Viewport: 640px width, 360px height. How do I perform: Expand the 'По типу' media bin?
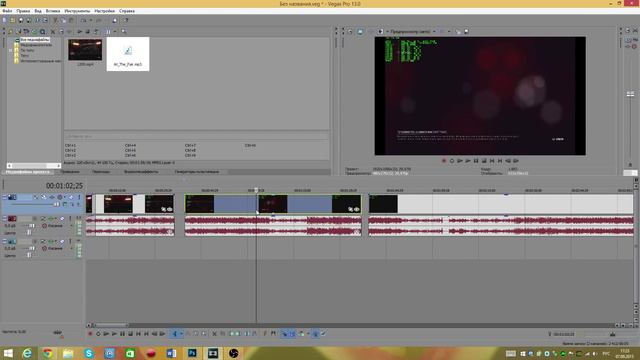click(11, 50)
